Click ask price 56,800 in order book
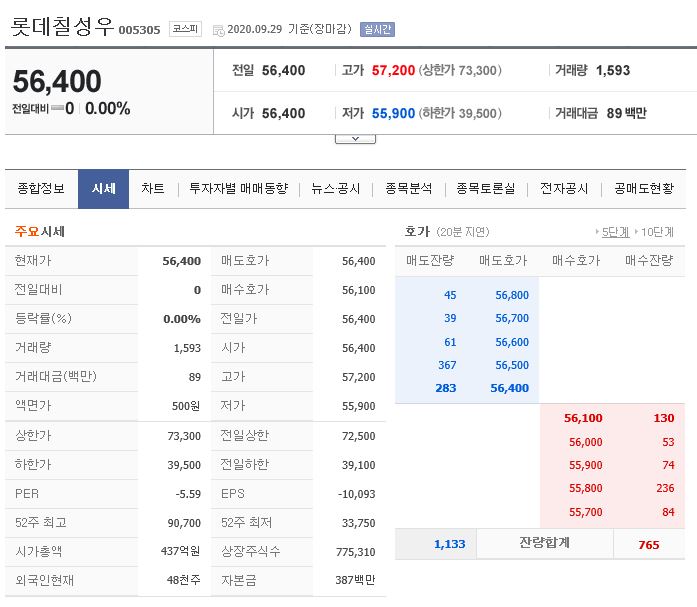This screenshot has width=697, height=607. pyautogui.click(x=512, y=295)
